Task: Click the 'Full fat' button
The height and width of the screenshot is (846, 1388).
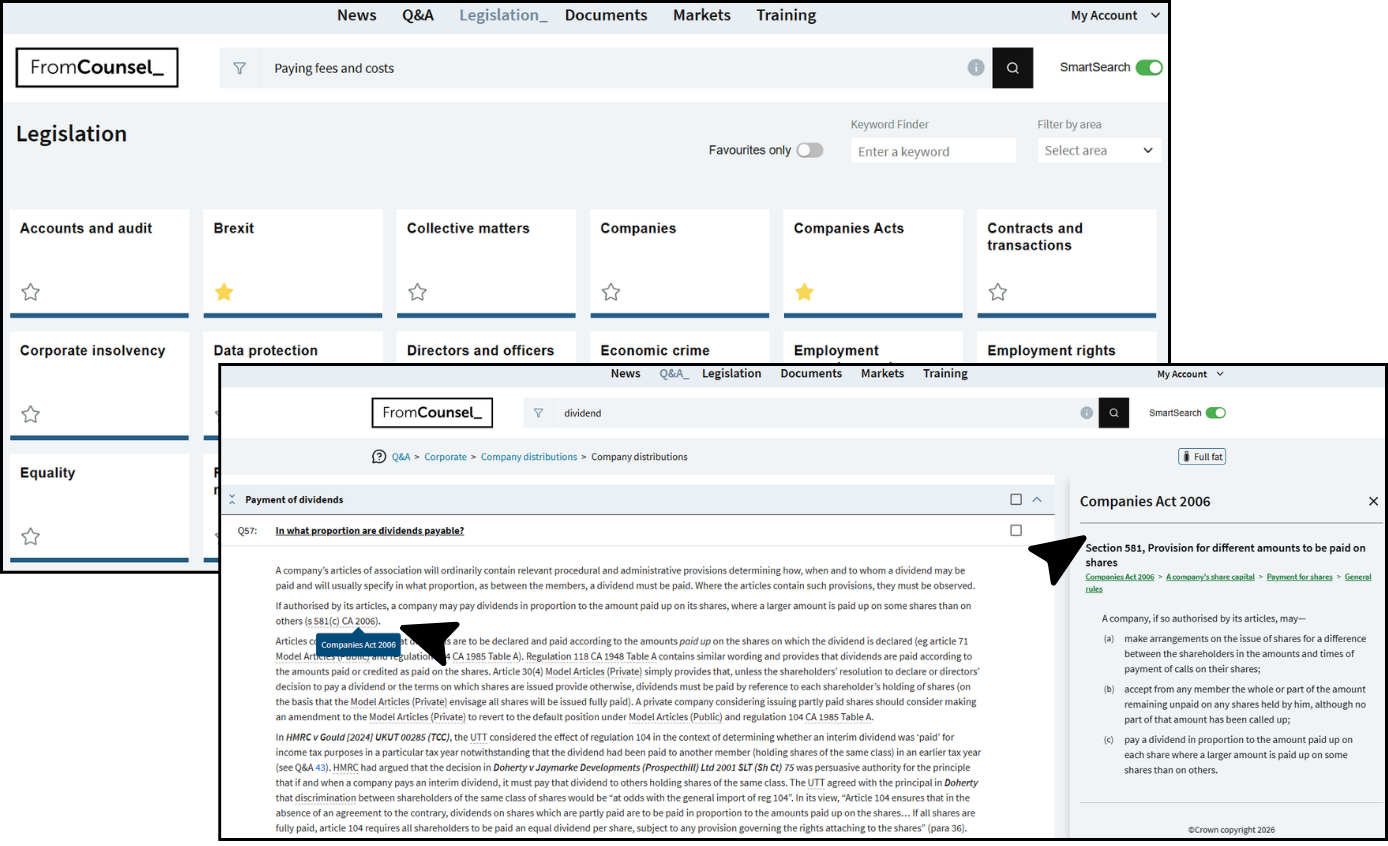Action: (x=1202, y=457)
